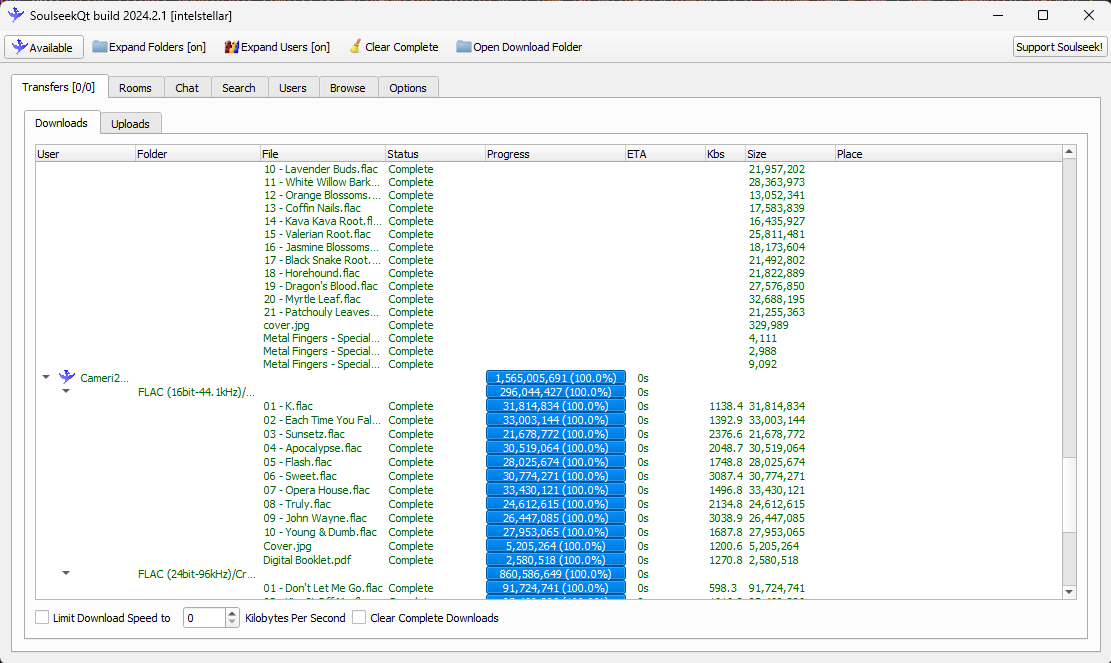Click the Open Download Folder icon
Image resolution: width=1111 pixels, height=663 pixels.
[x=463, y=47]
